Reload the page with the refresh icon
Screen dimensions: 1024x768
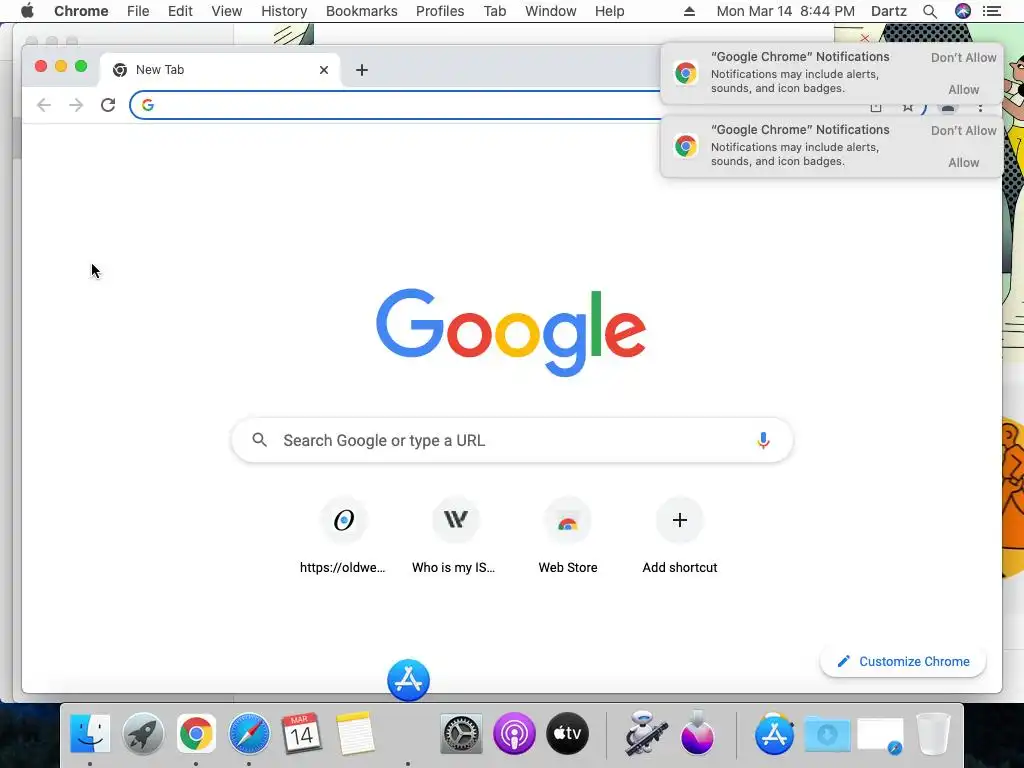tap(108, 104)
